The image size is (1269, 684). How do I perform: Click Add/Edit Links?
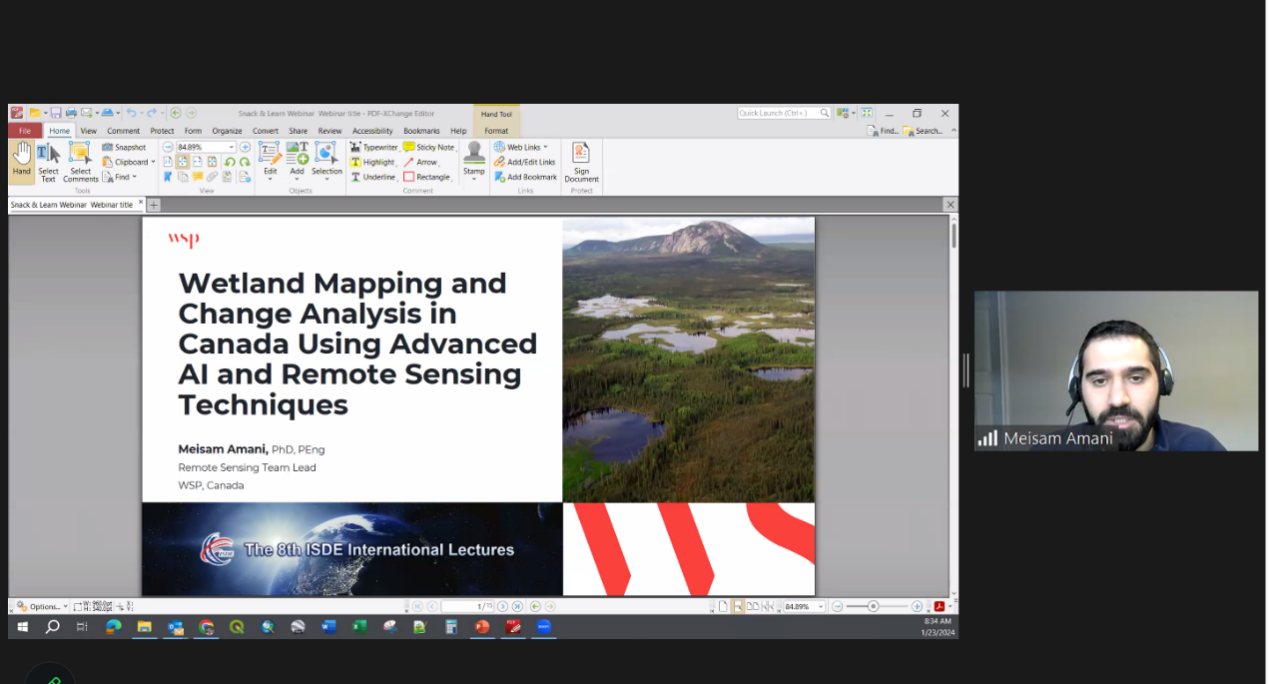point(524,162)
